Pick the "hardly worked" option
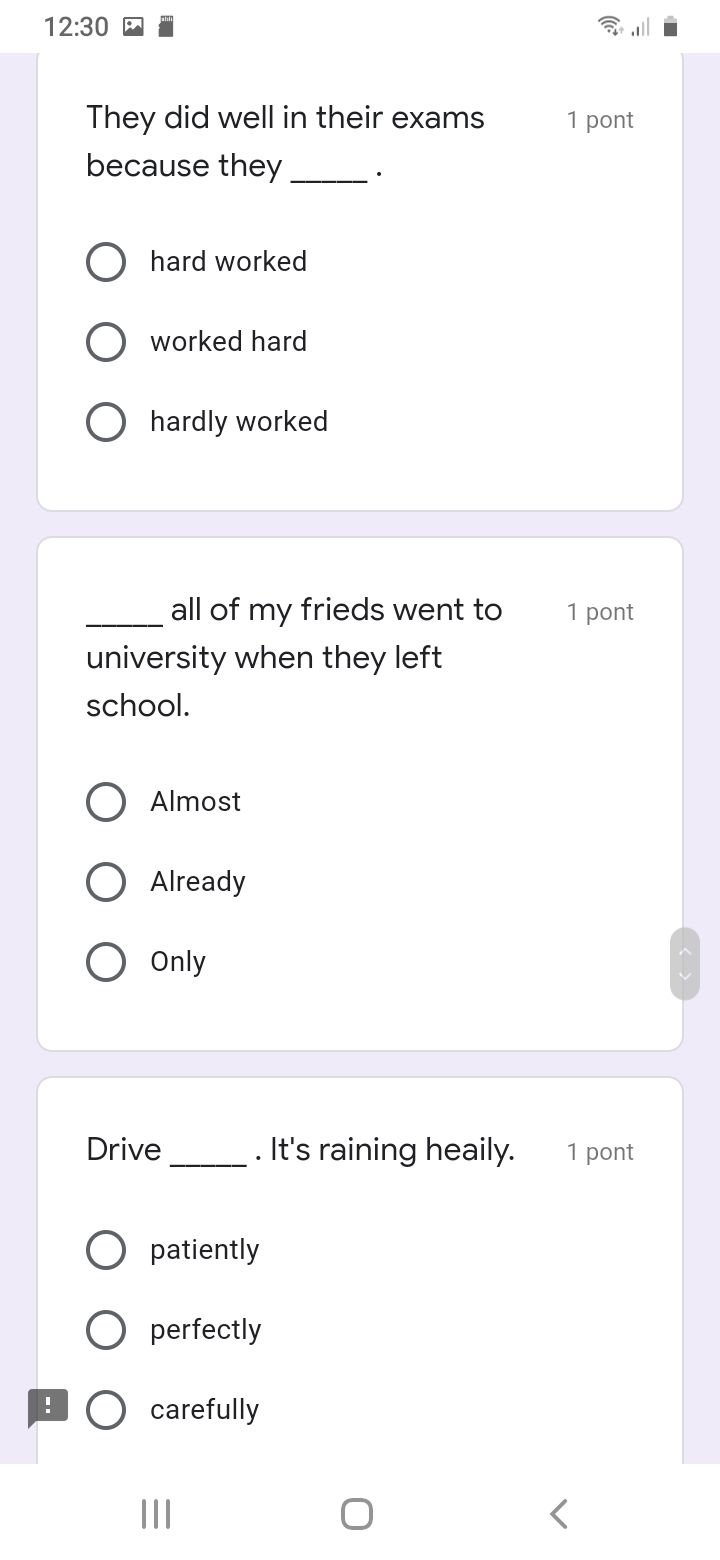Image resolution: width=720 pixels, height=1560 pixels. pyautogui.click(x=106, y=422)
